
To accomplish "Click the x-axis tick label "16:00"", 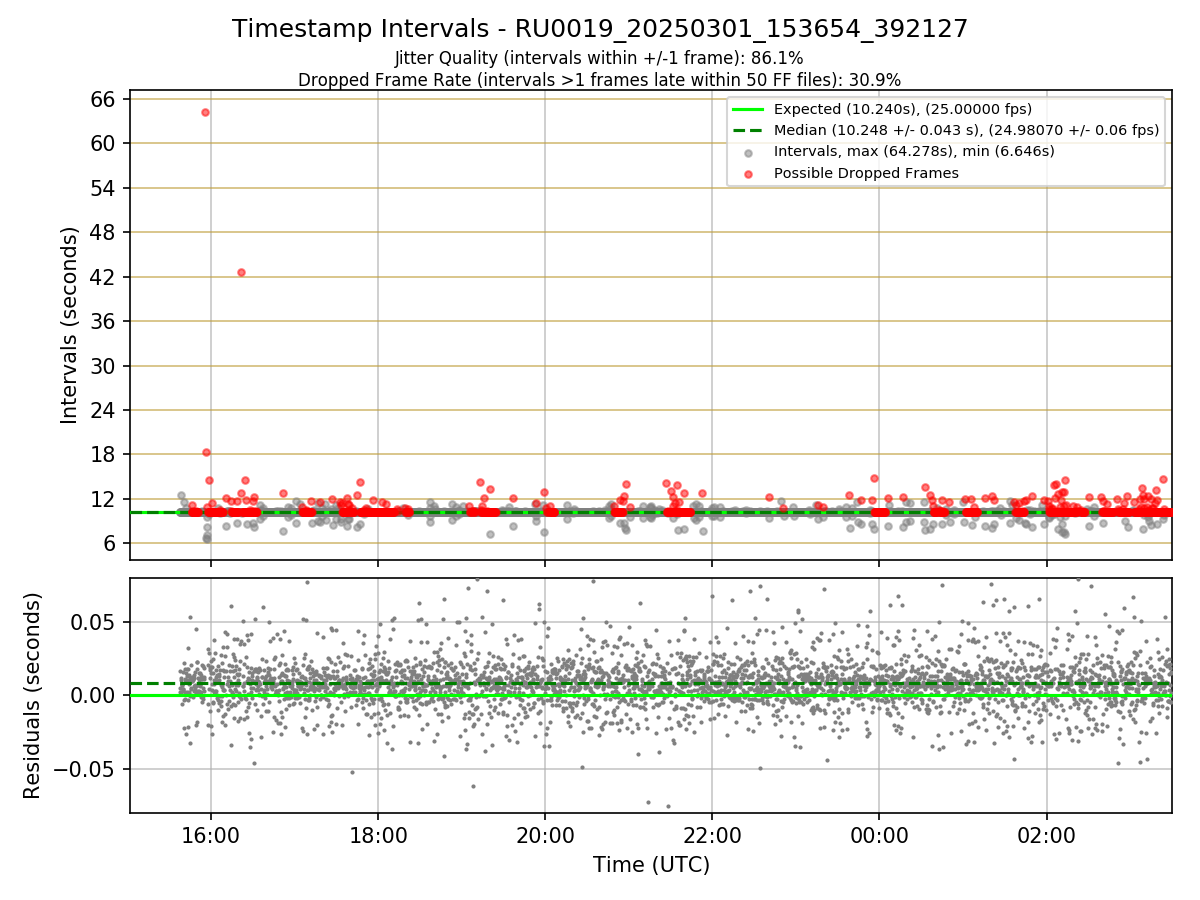I will pyautogui.click(x=210, y=835).
